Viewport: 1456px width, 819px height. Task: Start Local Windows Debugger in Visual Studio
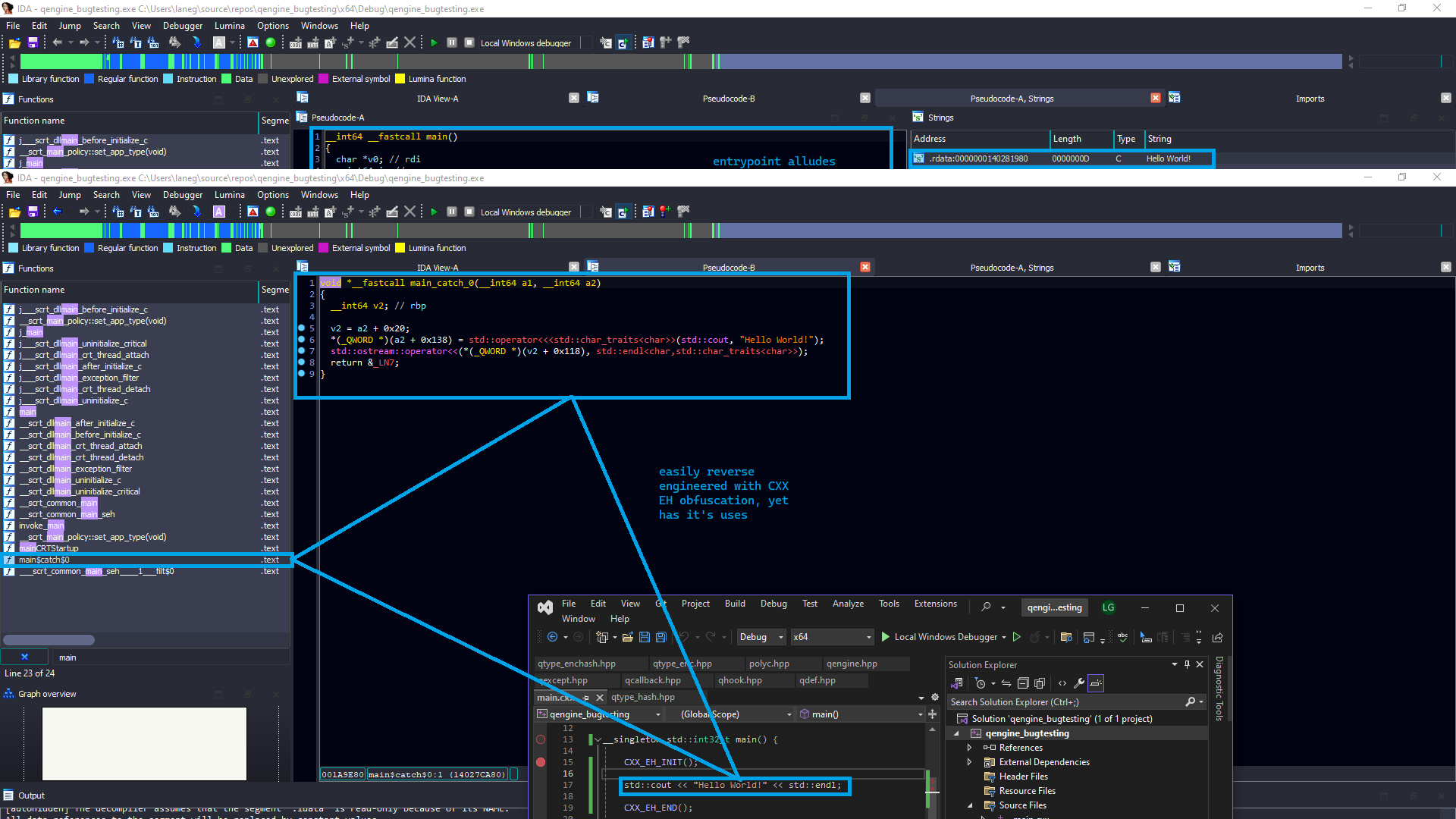pyautogui.click(x=886, y=638)
